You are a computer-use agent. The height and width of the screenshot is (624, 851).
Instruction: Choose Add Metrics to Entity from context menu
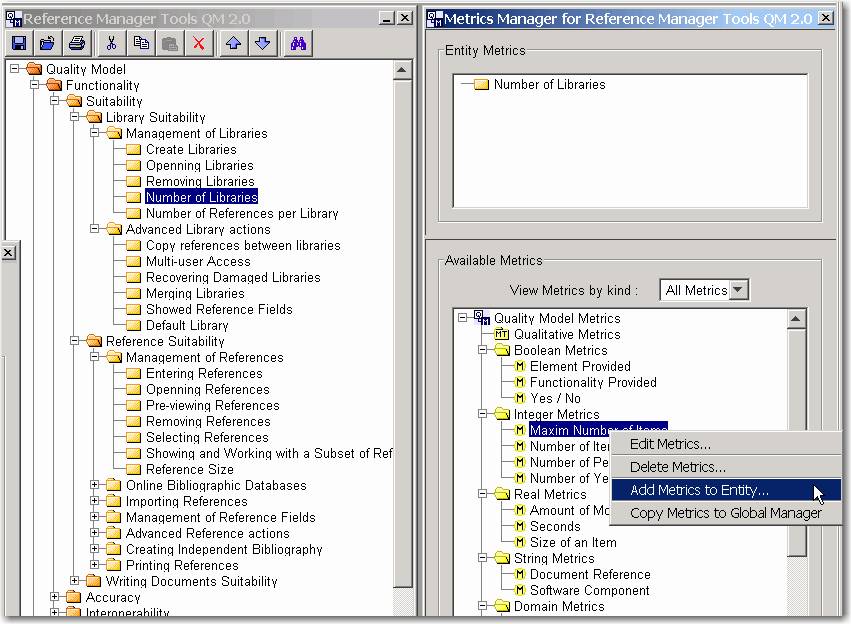click(x=699, y=490)
